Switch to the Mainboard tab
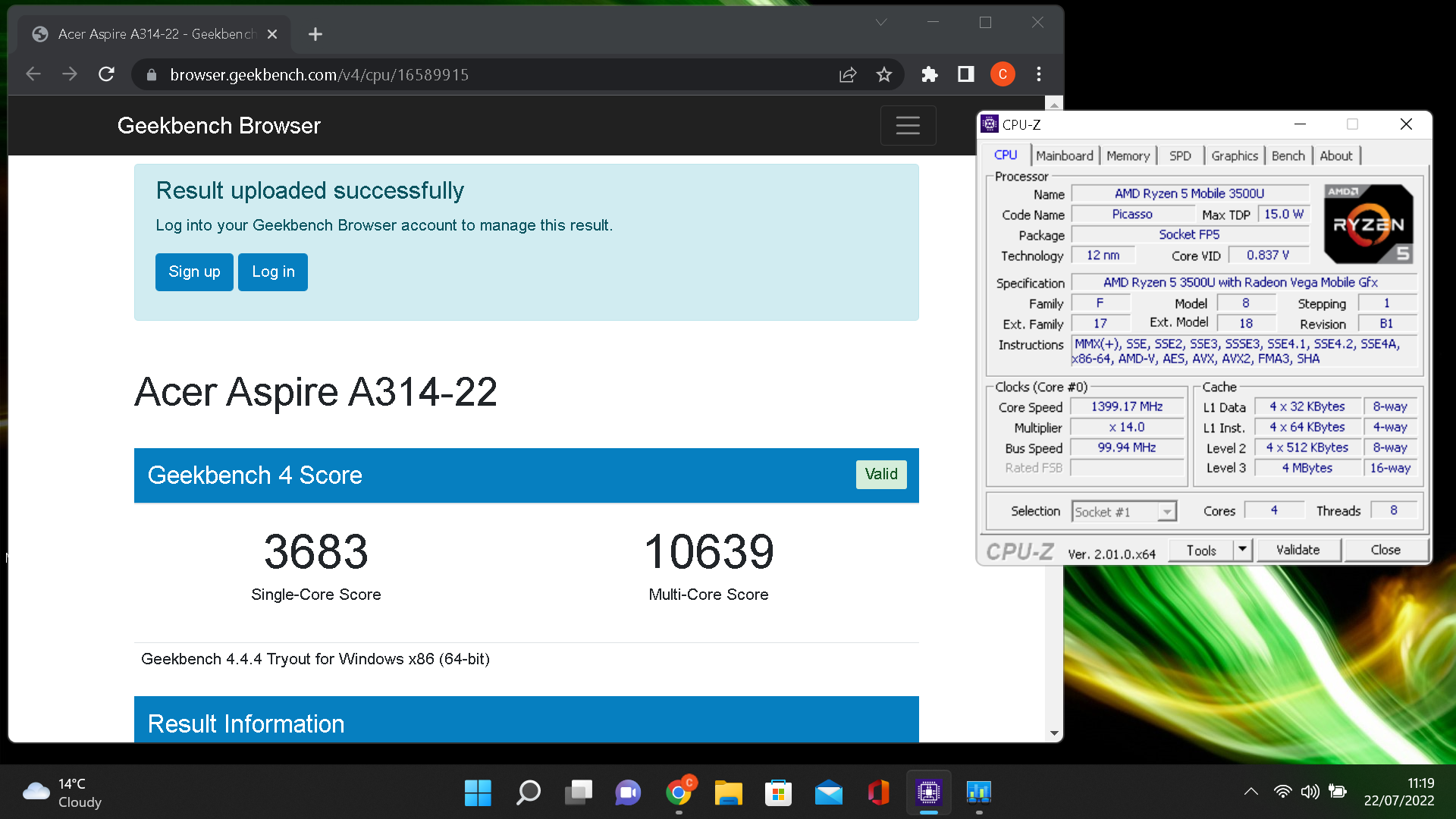 tap(1065, 155)
